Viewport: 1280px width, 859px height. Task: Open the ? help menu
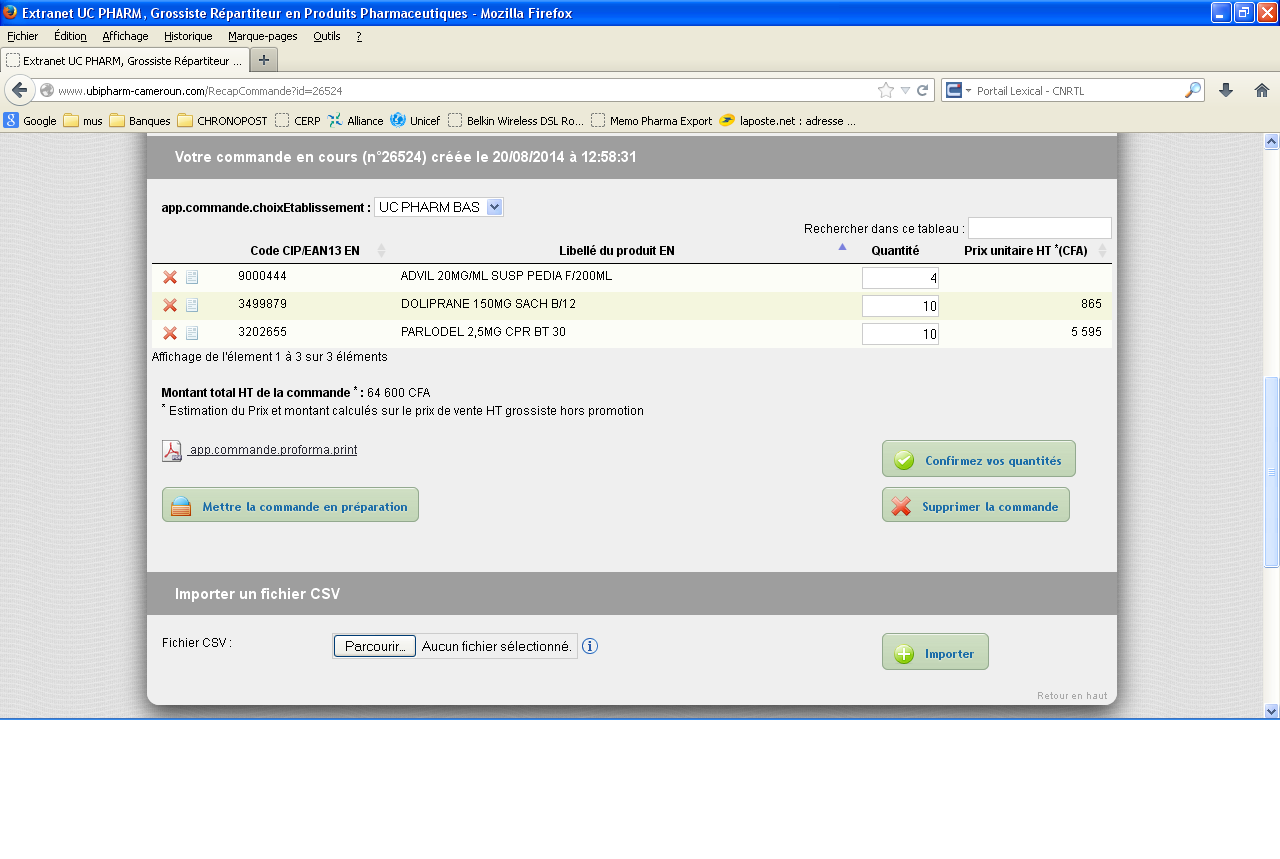359,36
